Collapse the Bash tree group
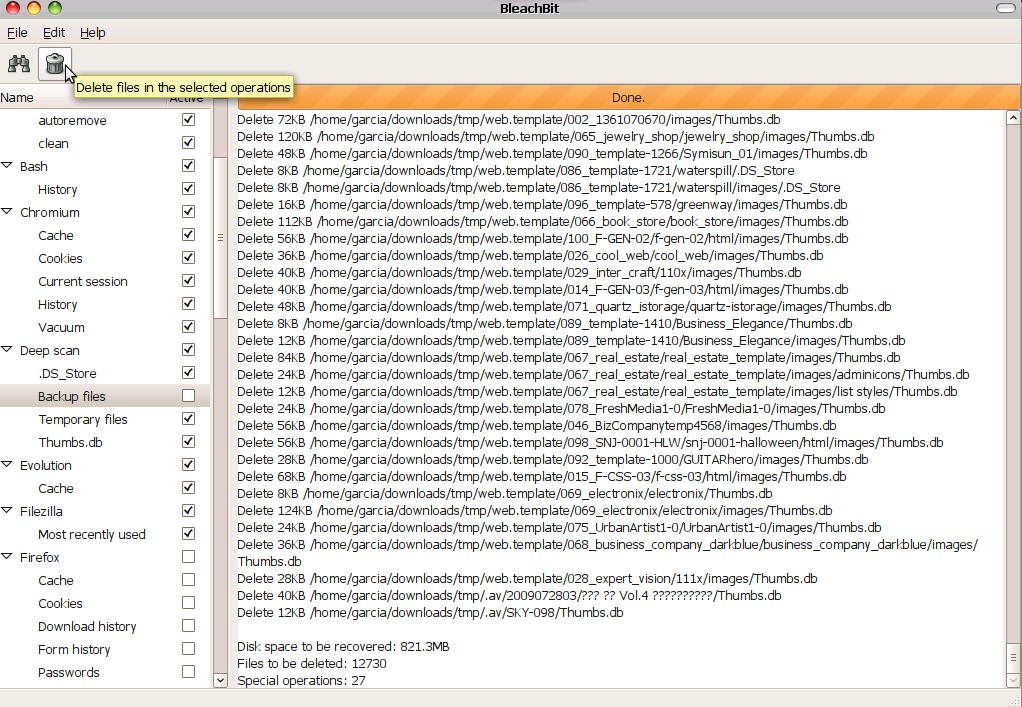 coord(7,166)
